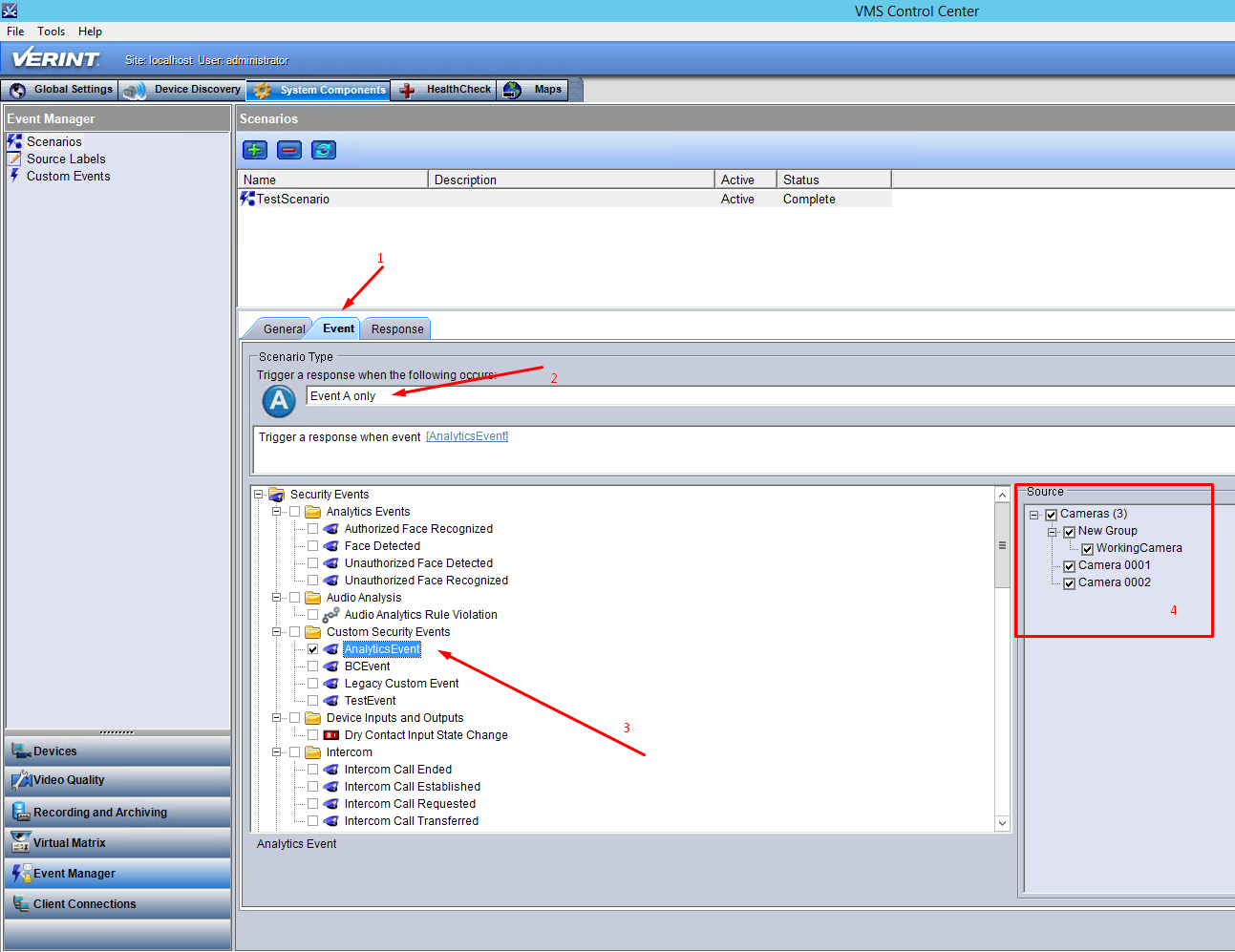Open the Client Connections section

[117, 904]
